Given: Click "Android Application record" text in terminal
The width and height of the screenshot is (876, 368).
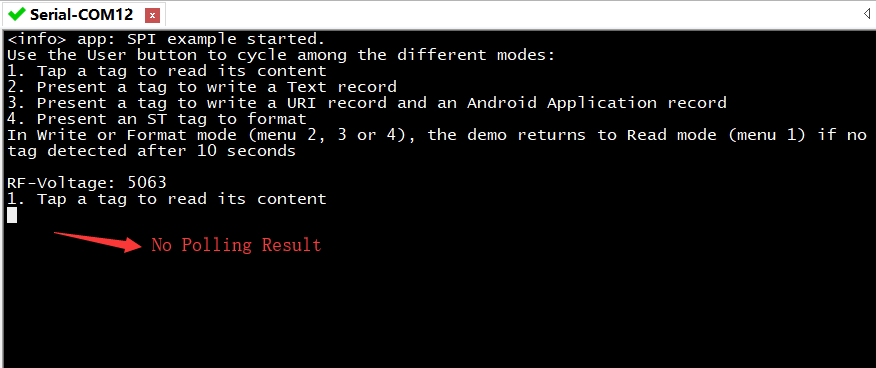Looking at the screenshot, I should point(597,103).
